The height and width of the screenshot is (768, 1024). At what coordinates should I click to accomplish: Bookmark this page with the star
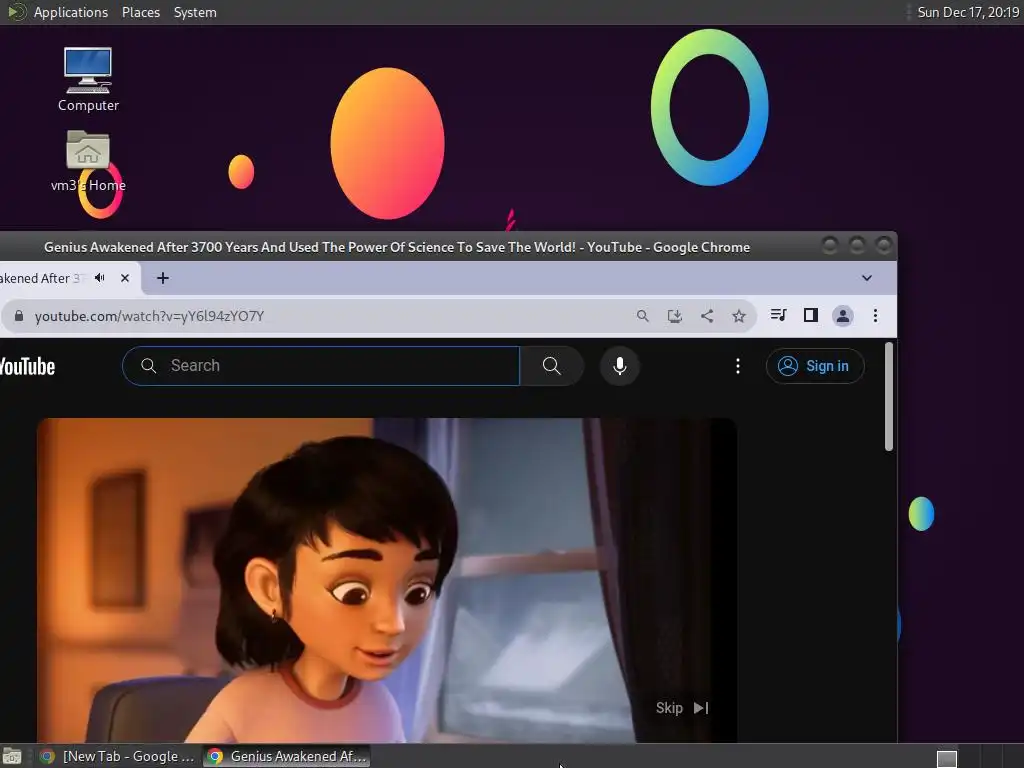click(739, 316)
